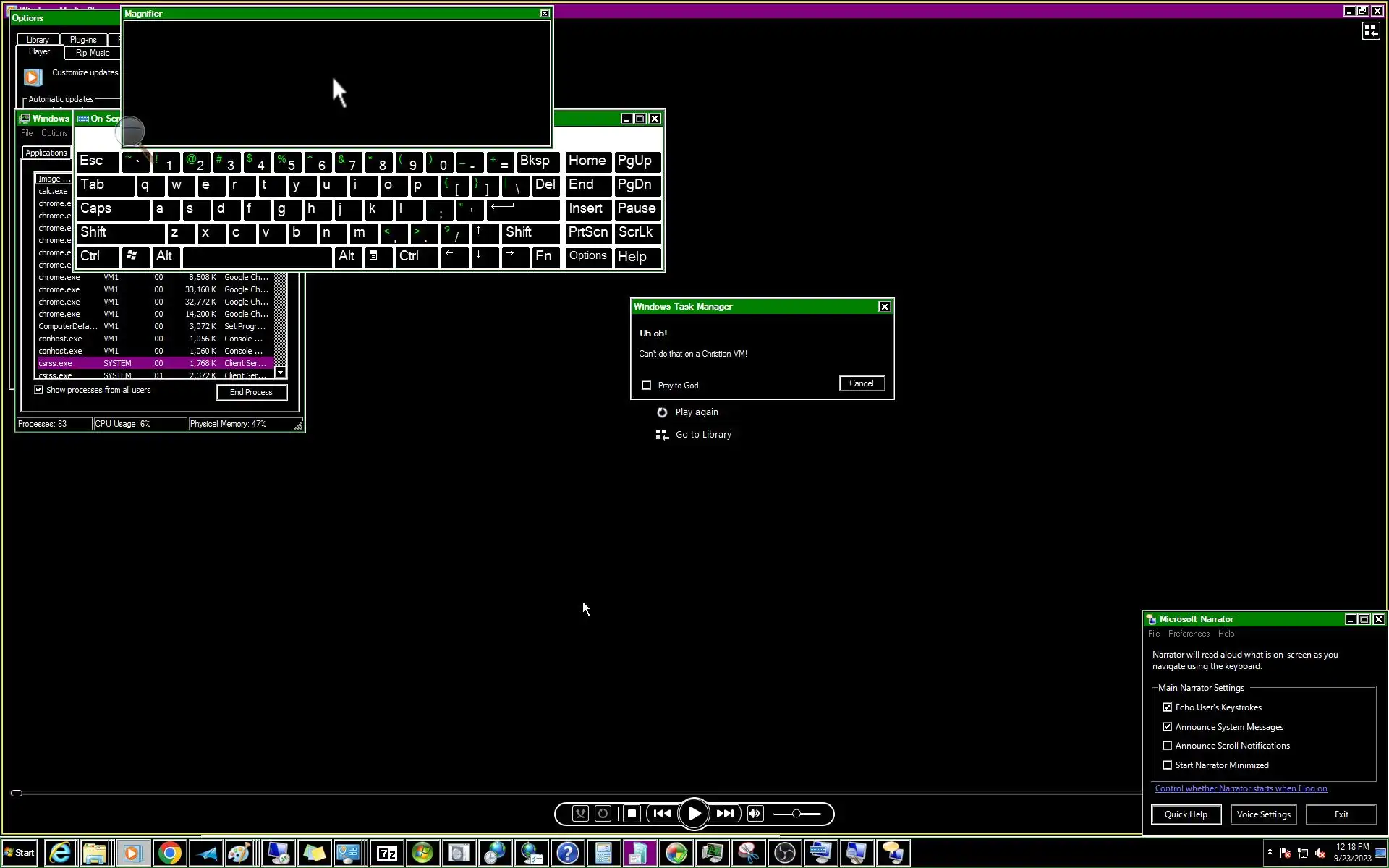1389x868 pixels.
Task: Go to the previous track
Action: pos(662,814)
